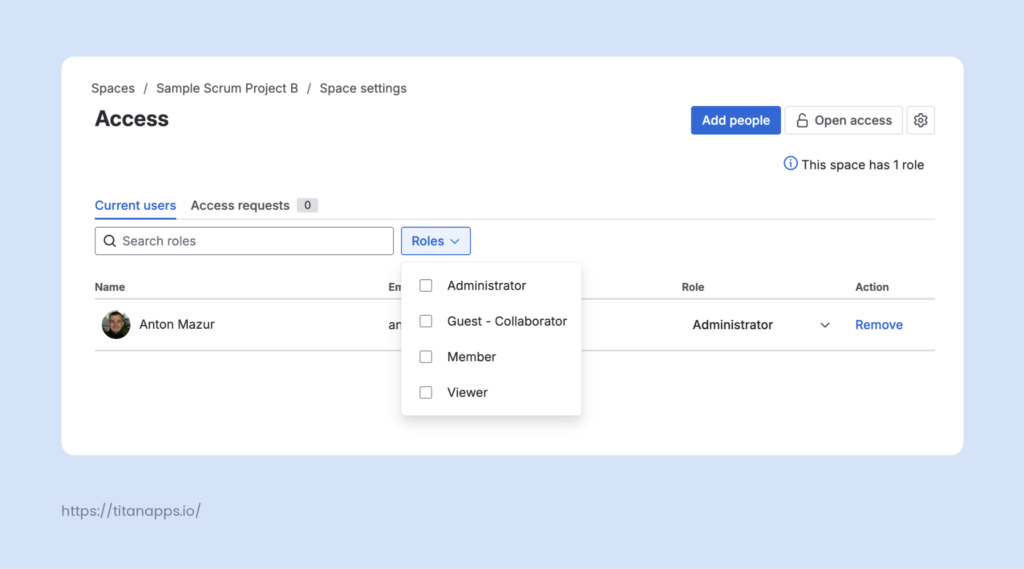Click the Action column header

coord(872,287)
